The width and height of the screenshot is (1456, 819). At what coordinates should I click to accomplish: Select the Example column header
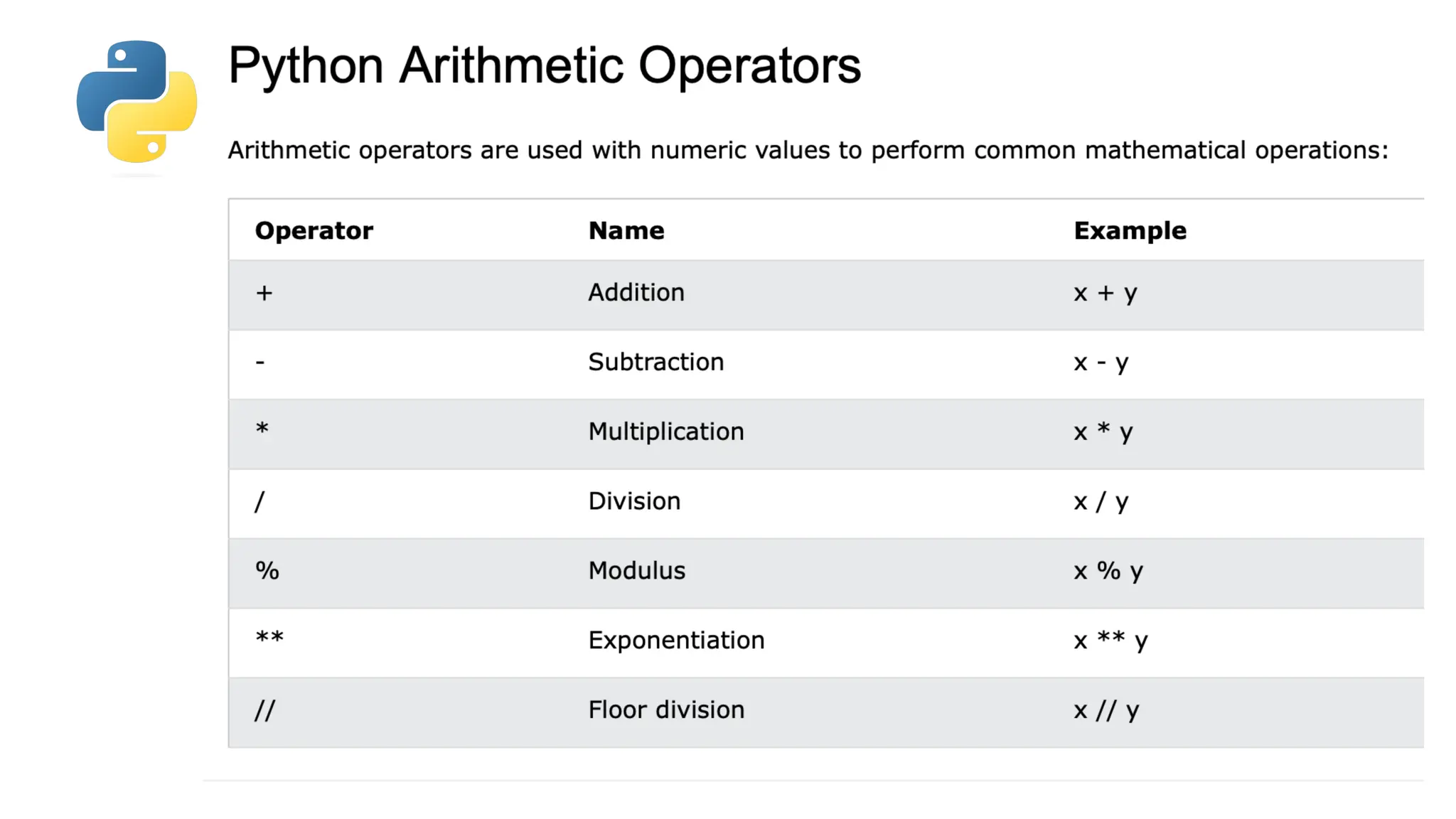coord(1130,230)
